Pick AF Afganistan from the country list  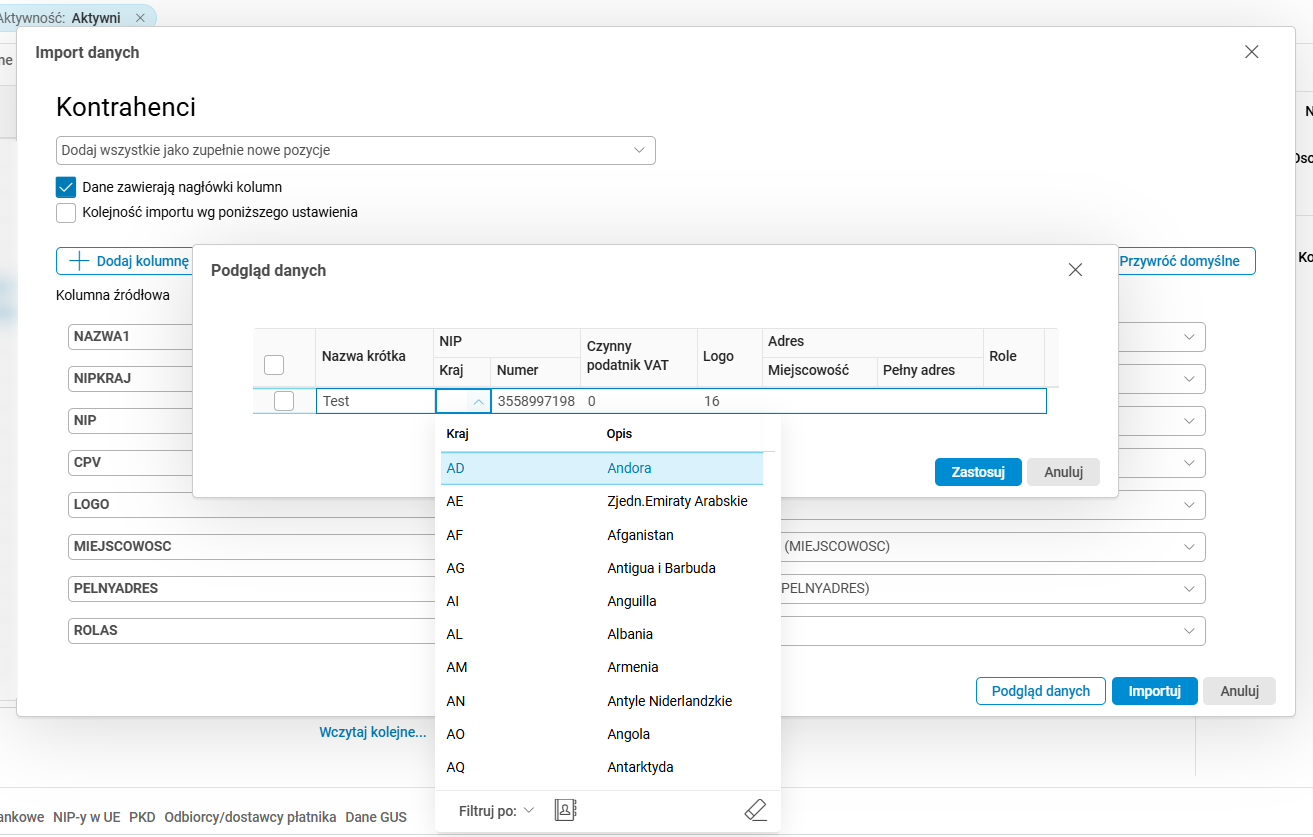[602, 535]
